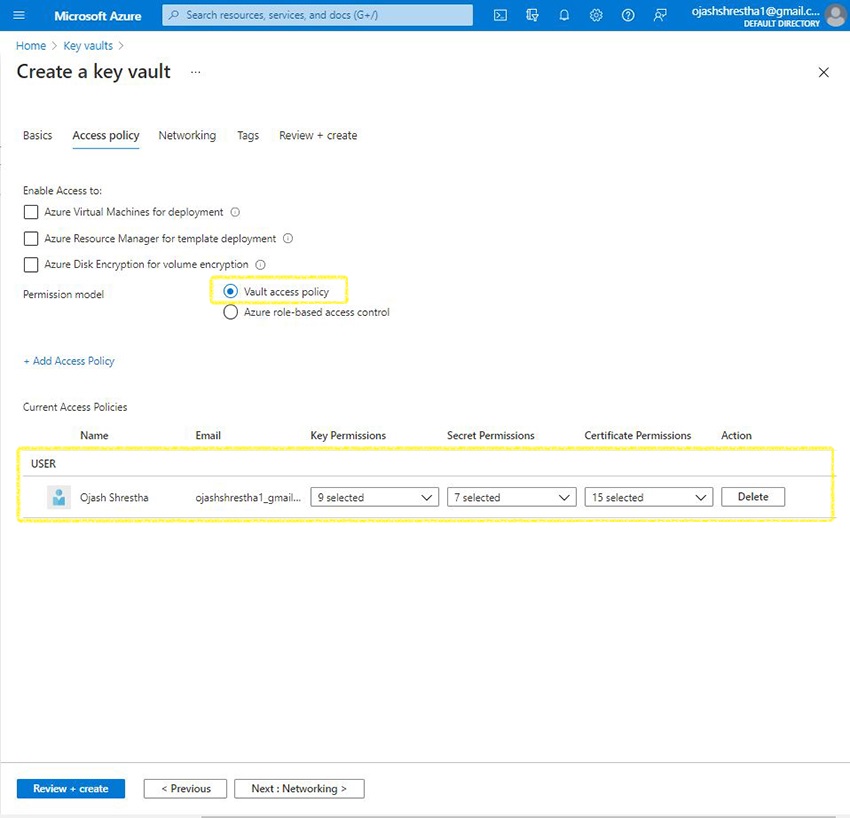This screenshot has height=818, width=850.
Task: Click the Microsoft Azure logo text
Action: 98,16
